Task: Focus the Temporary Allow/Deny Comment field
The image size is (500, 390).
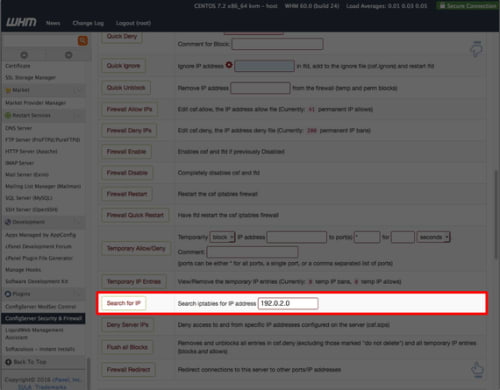Action: click(252, 252)
